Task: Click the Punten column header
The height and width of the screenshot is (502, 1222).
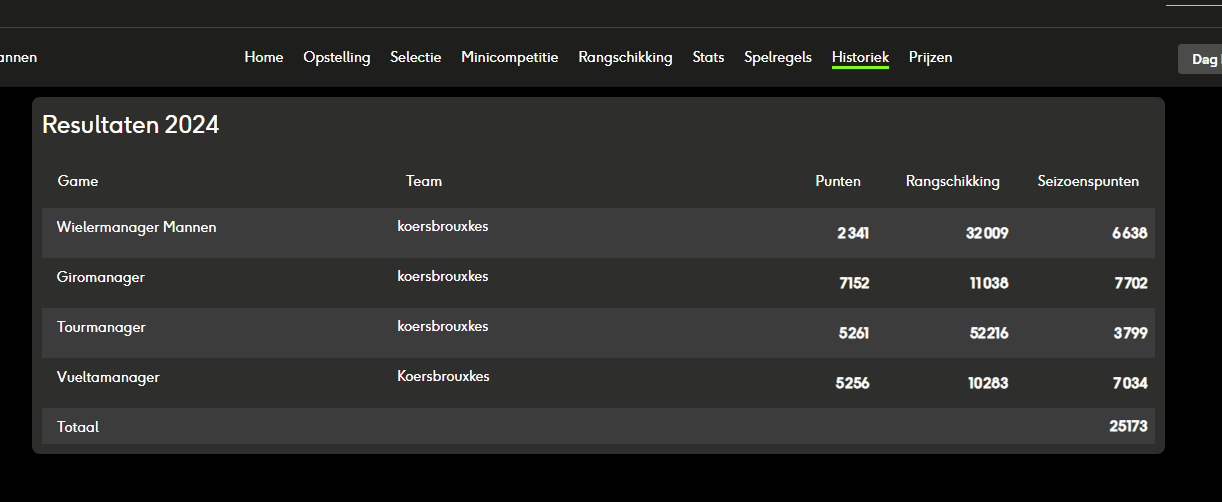Action: coord(838,181)
